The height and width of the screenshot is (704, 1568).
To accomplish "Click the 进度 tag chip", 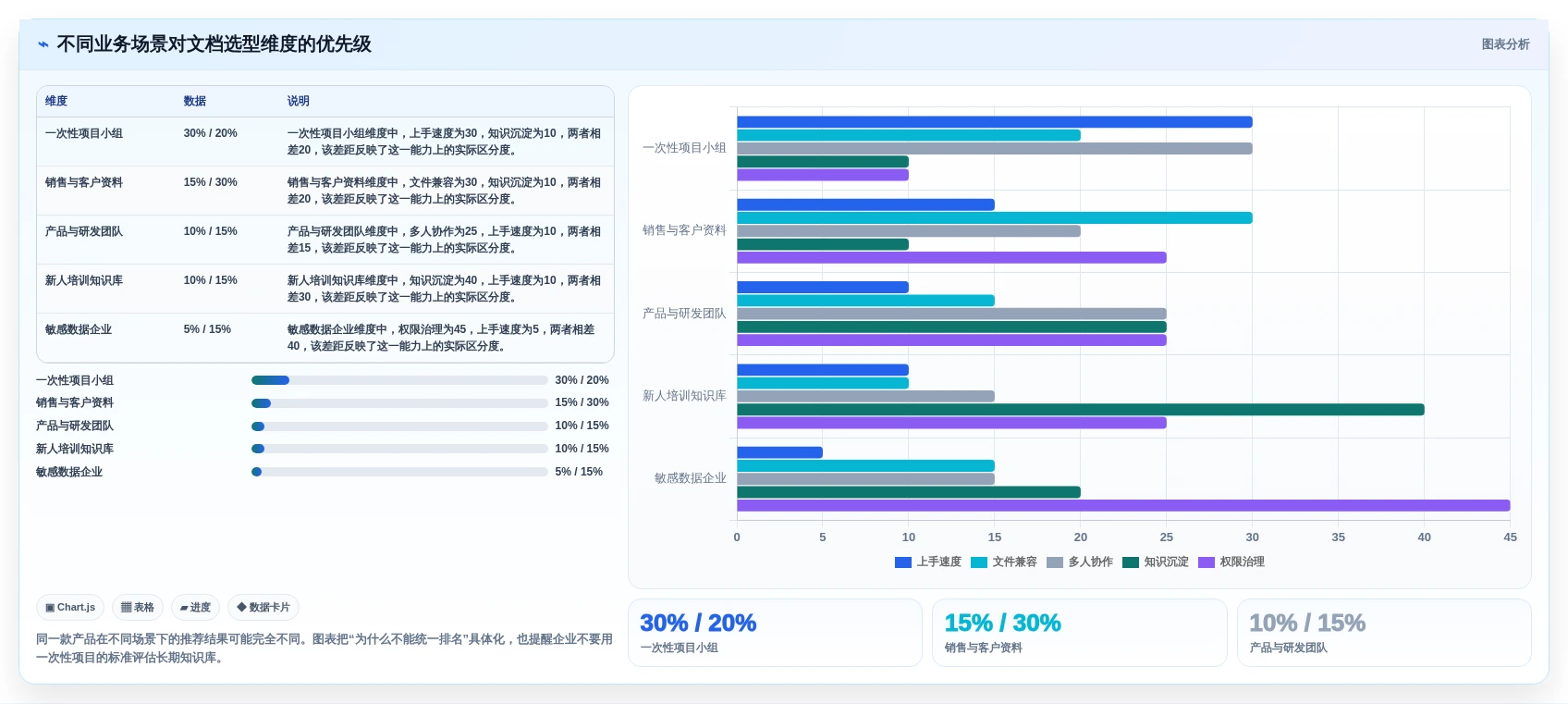I will click(195, 608).
